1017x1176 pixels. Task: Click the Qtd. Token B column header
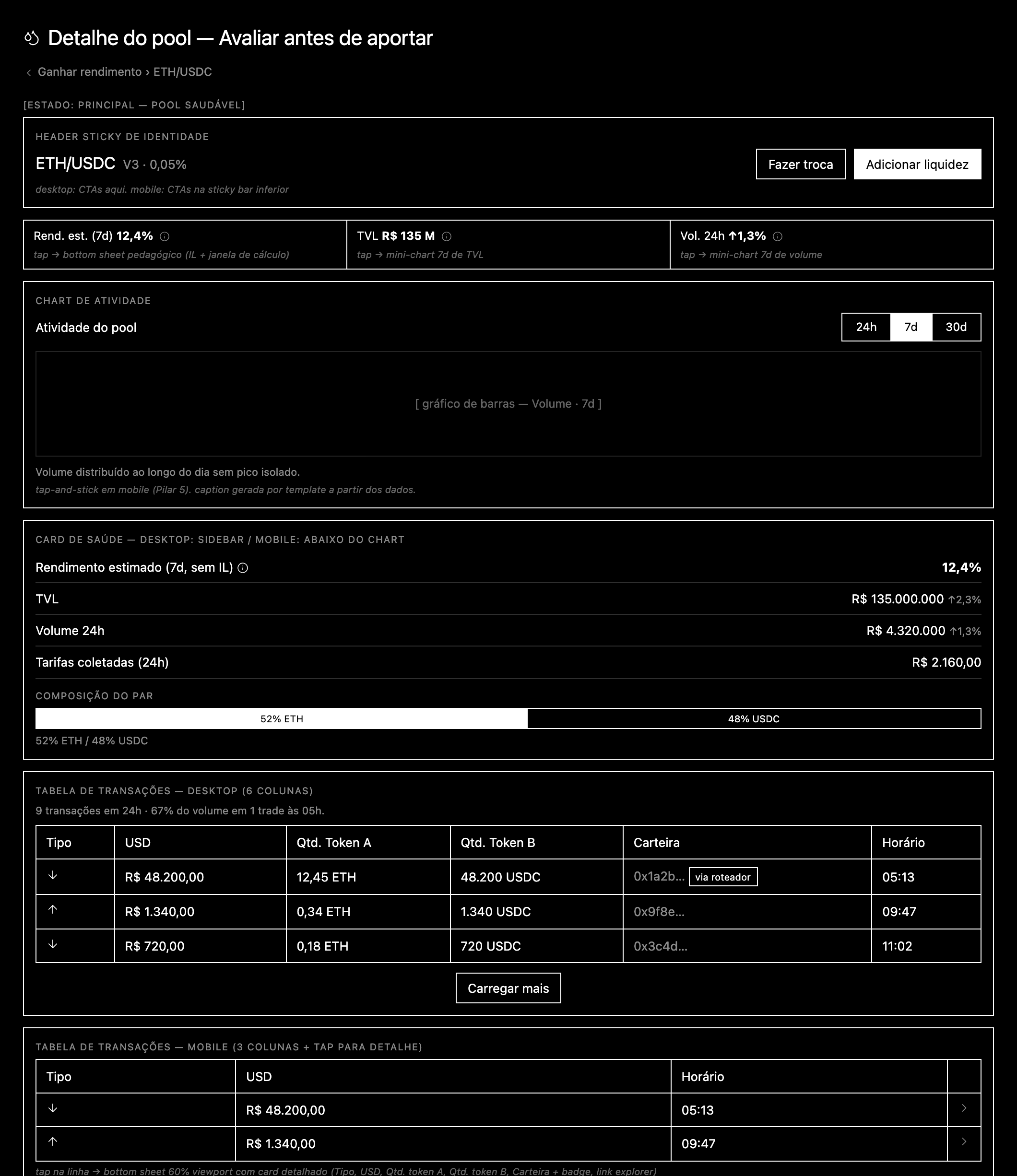point(537,842)
